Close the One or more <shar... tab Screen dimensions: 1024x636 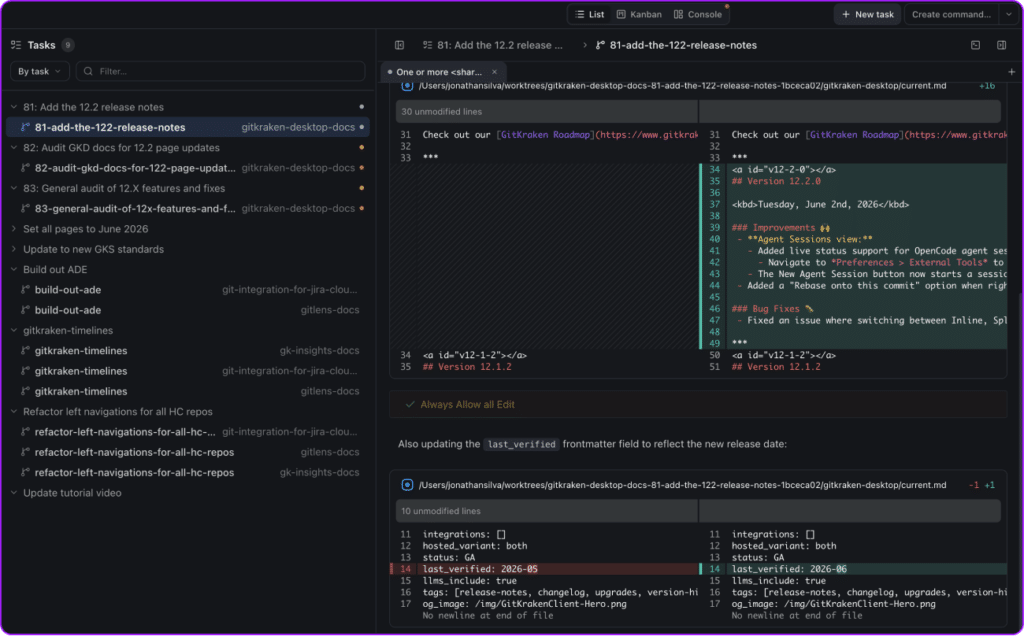click(494, 72)
